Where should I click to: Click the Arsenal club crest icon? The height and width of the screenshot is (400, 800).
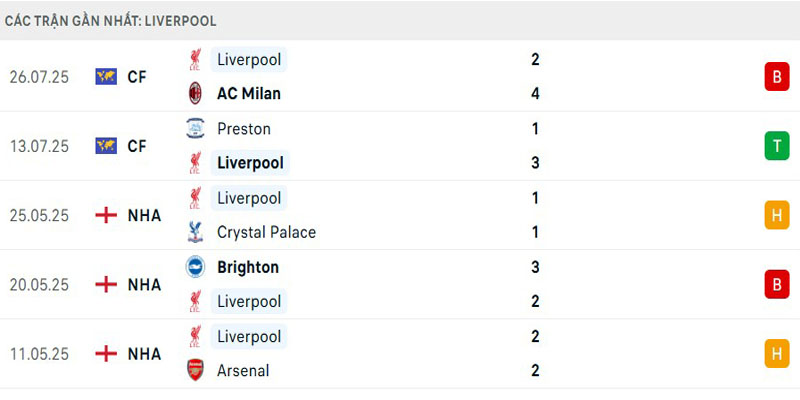click(x=195, y=371)
